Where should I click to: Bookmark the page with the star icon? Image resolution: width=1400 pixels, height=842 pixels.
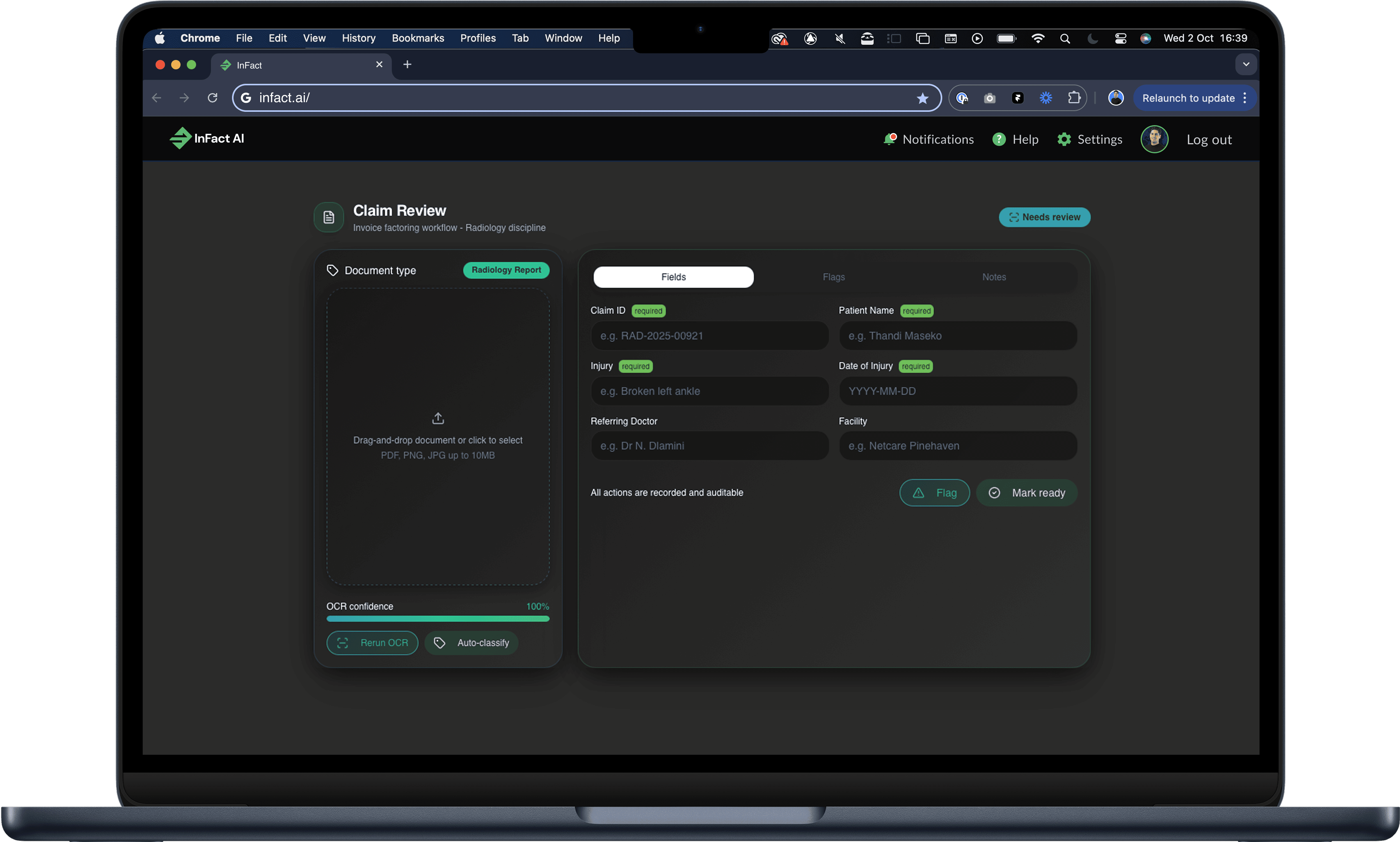tap(922, 98)
